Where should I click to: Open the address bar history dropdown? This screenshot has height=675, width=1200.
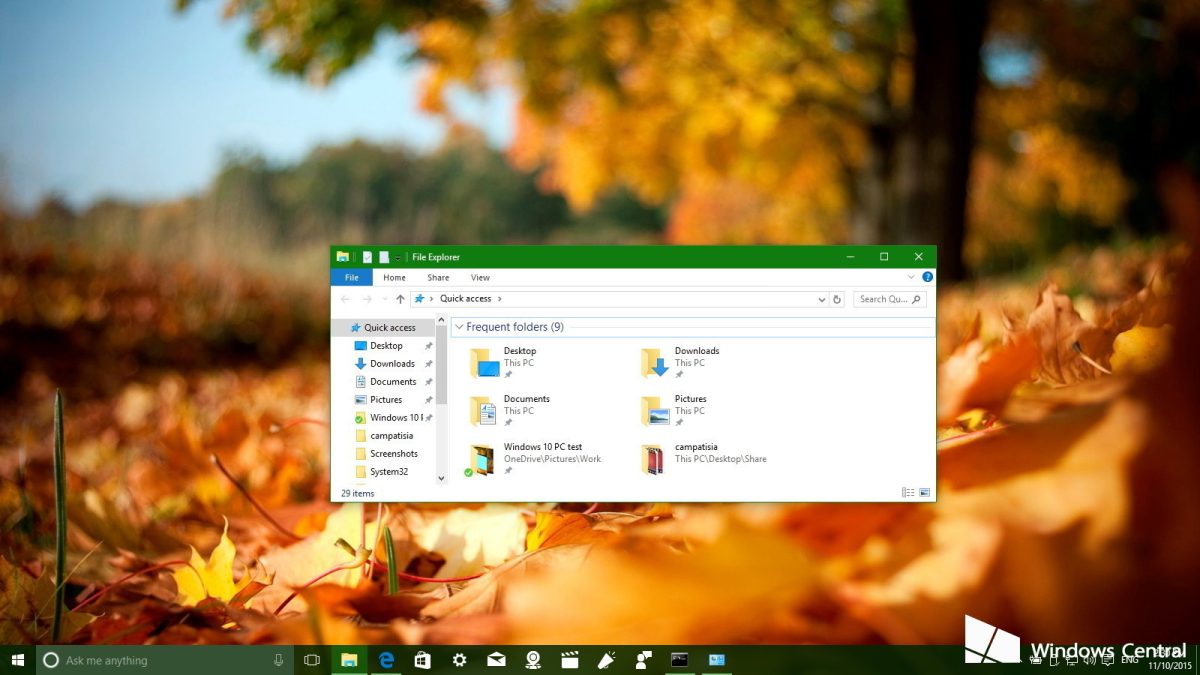point(820,298)
